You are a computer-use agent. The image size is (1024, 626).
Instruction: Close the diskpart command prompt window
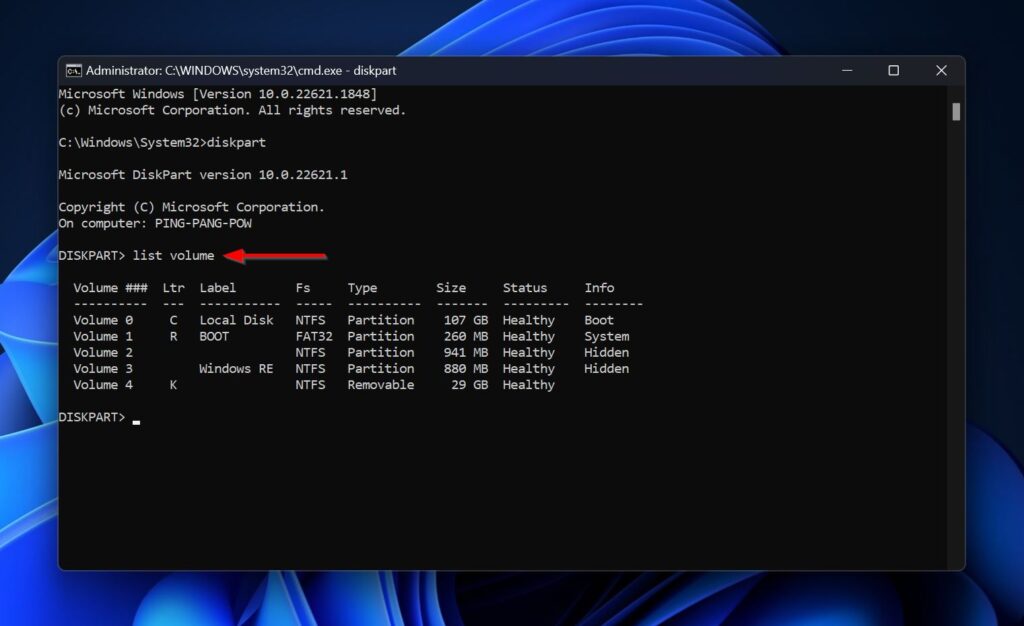(x=940, y=71)
